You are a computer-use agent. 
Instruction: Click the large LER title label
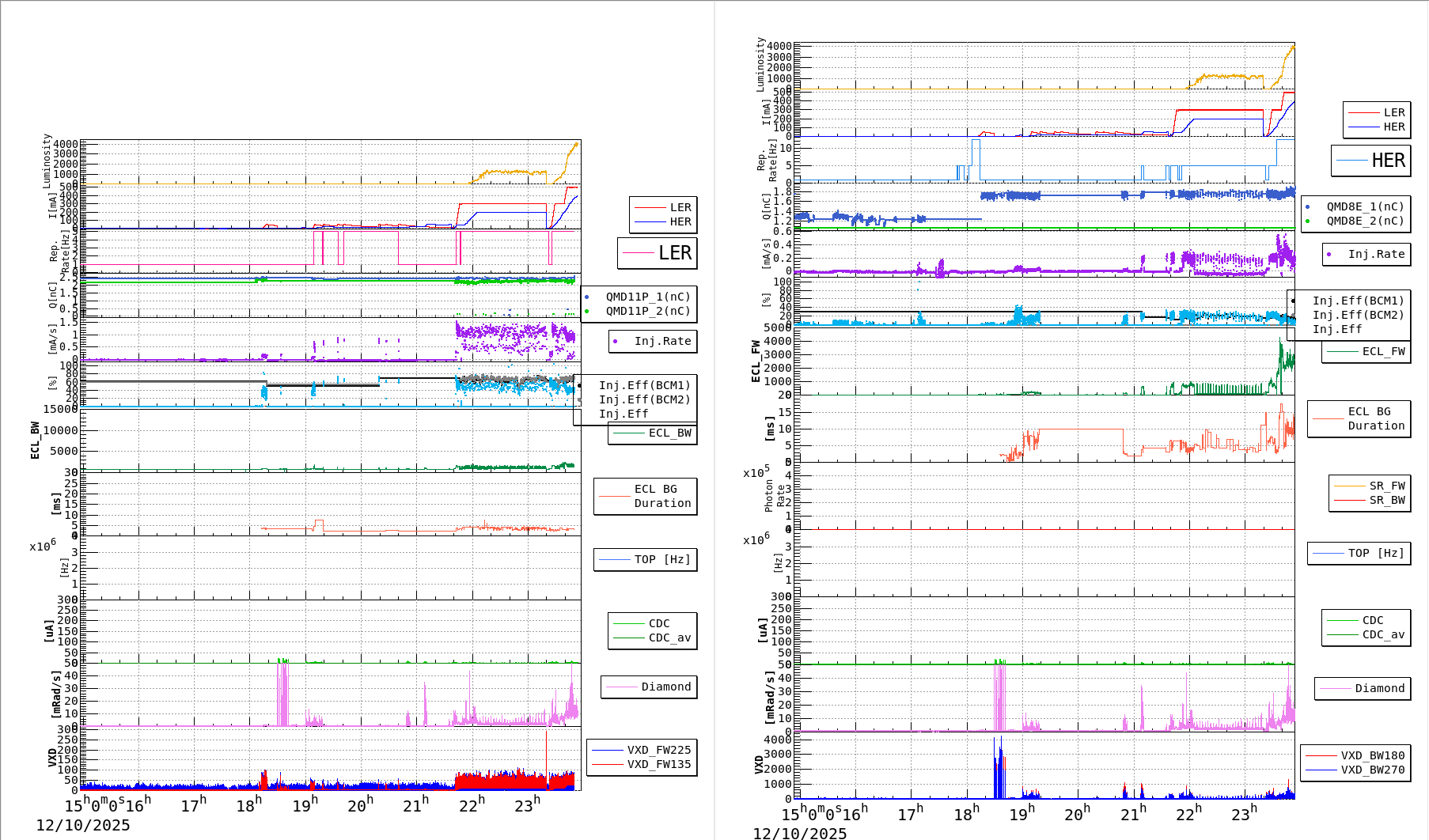click(x=674, y=253)
